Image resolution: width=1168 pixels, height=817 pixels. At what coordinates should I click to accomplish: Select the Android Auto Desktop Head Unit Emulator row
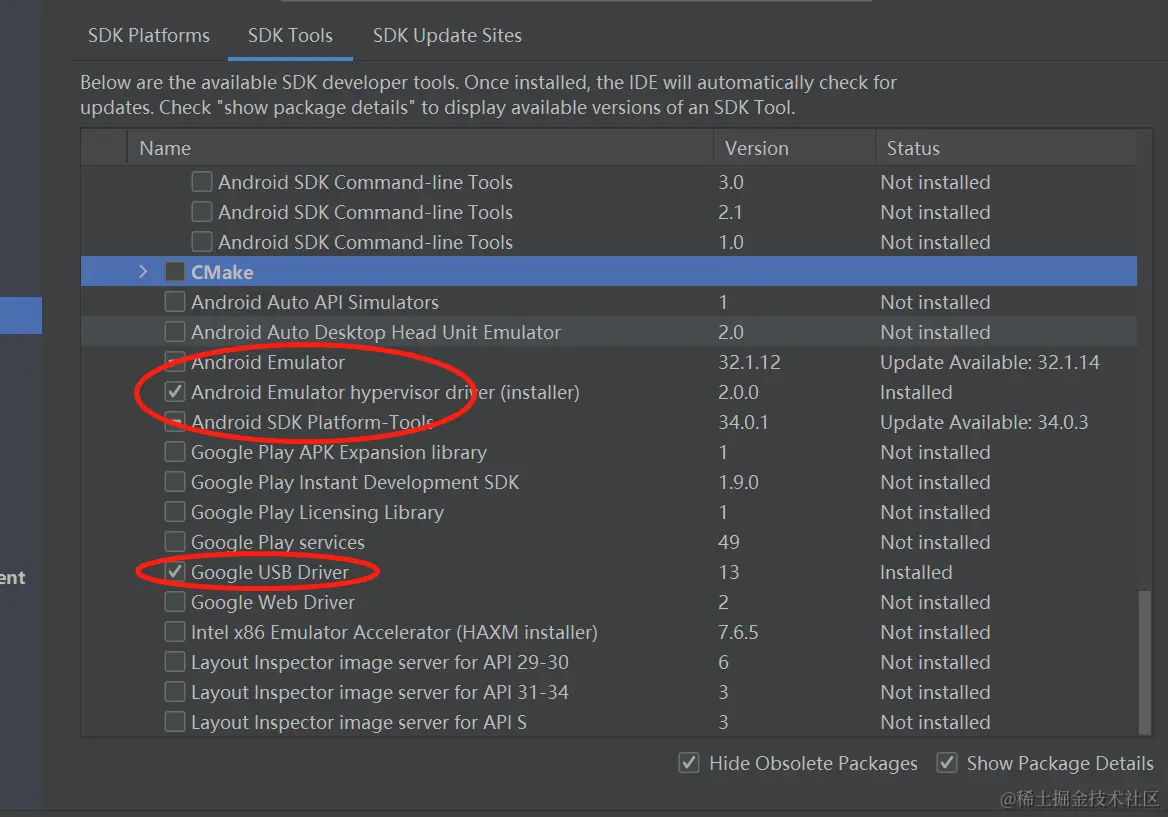pyautogui.click(x=609, y=332)
